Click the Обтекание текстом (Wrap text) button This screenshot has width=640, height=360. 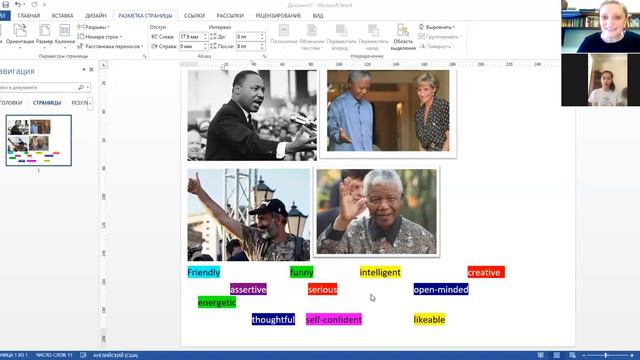pos(311,36)
